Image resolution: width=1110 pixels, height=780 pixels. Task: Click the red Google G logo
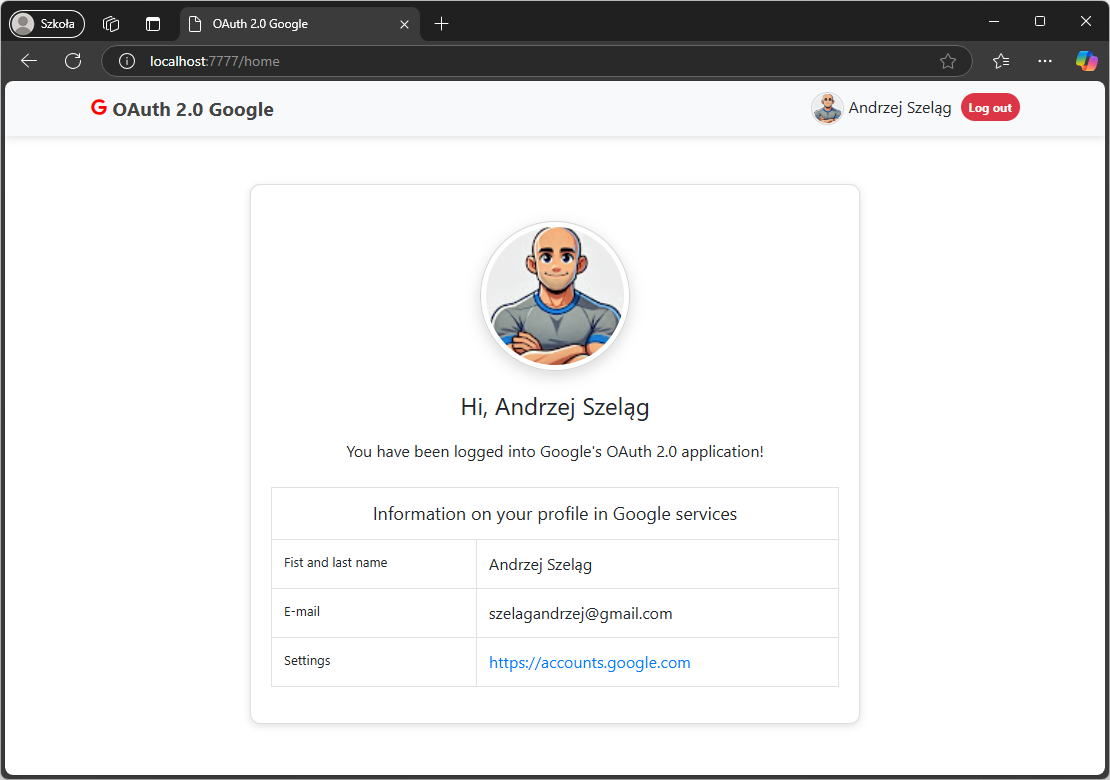point(98,108)
